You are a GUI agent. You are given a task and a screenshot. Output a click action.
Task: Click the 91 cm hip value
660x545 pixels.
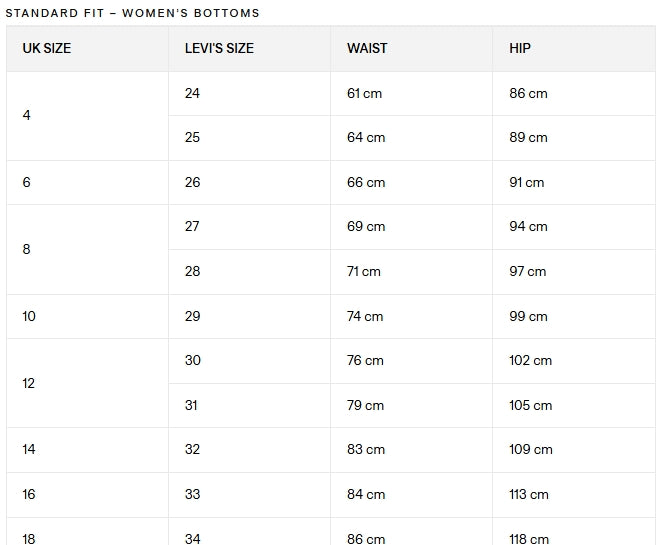pyautogui.click(x=527, y=183)
